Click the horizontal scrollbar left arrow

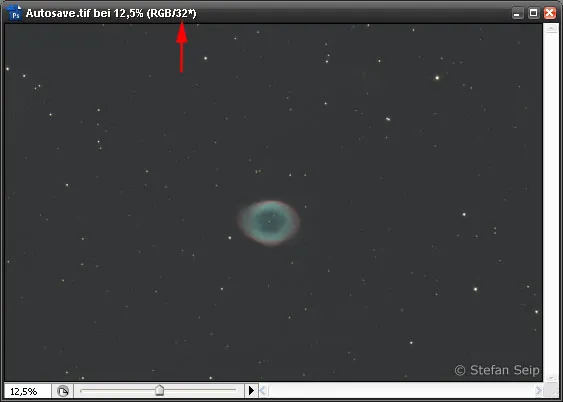point(263,390)
